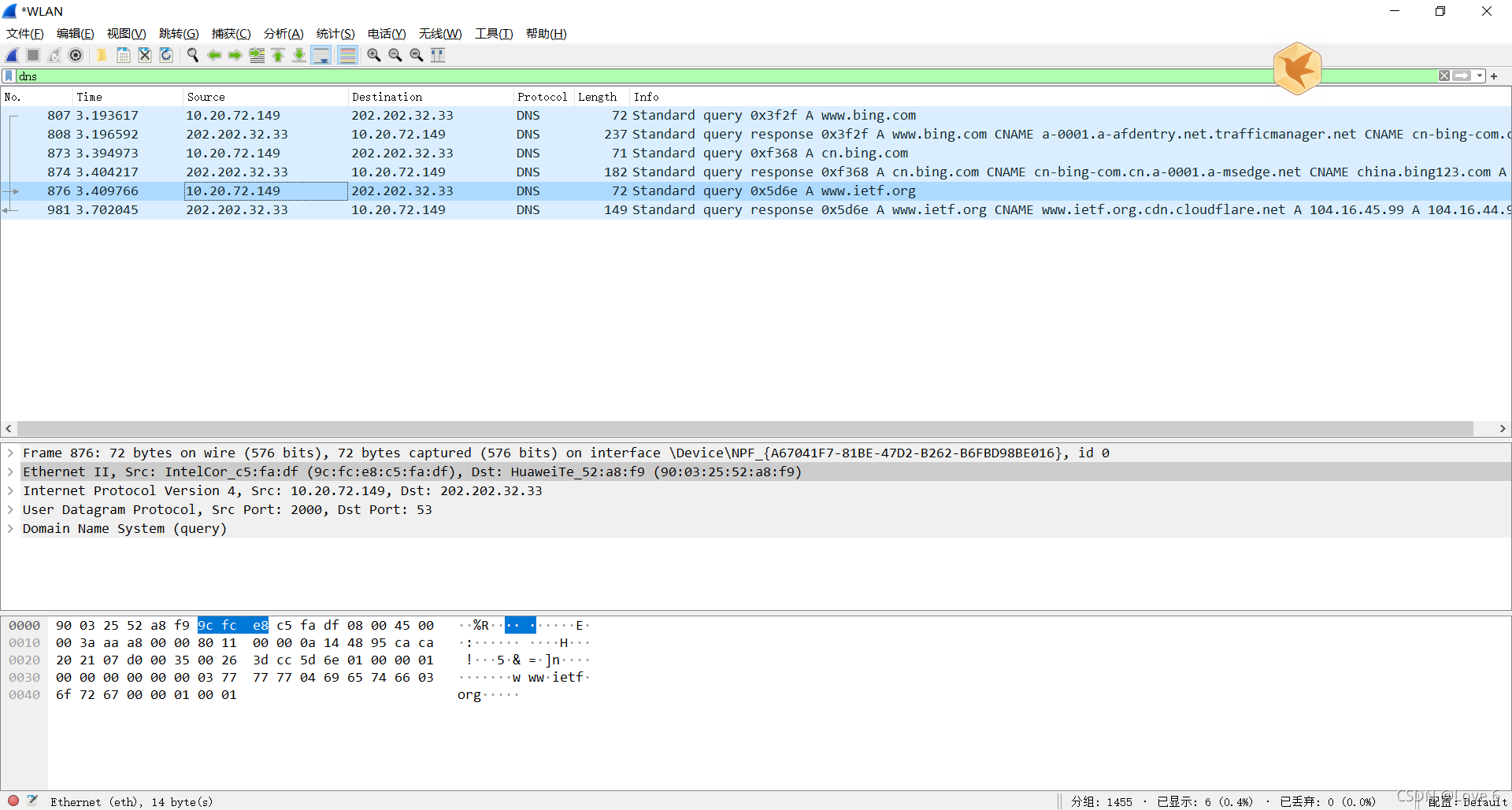
Task: Restart the current capture
Action: click(54, 55)
